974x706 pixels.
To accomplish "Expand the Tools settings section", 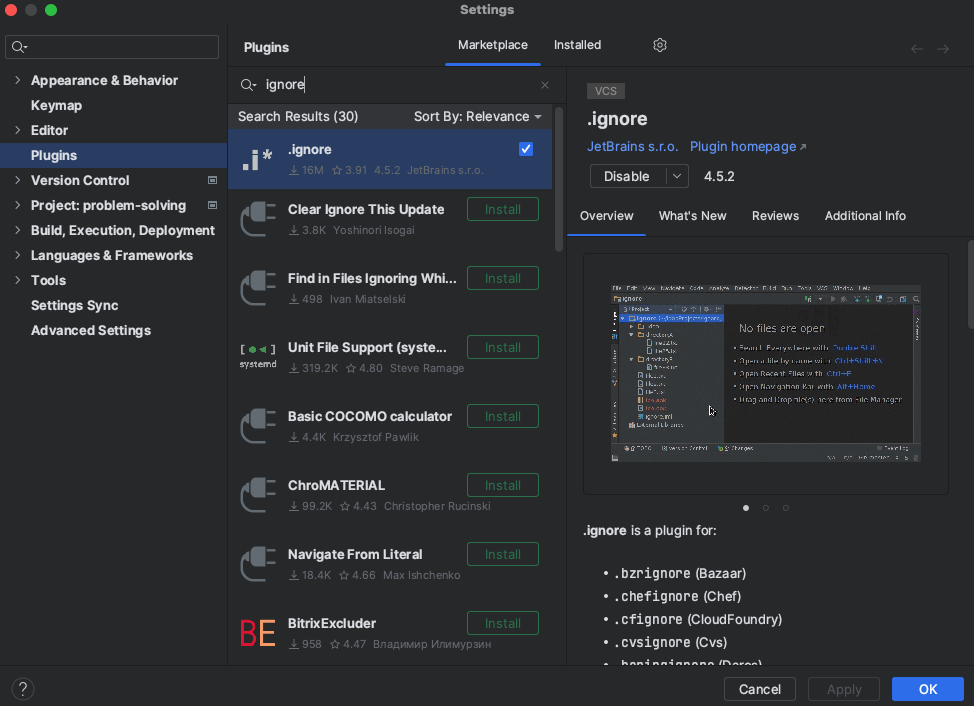I will (x=17, y=280).
